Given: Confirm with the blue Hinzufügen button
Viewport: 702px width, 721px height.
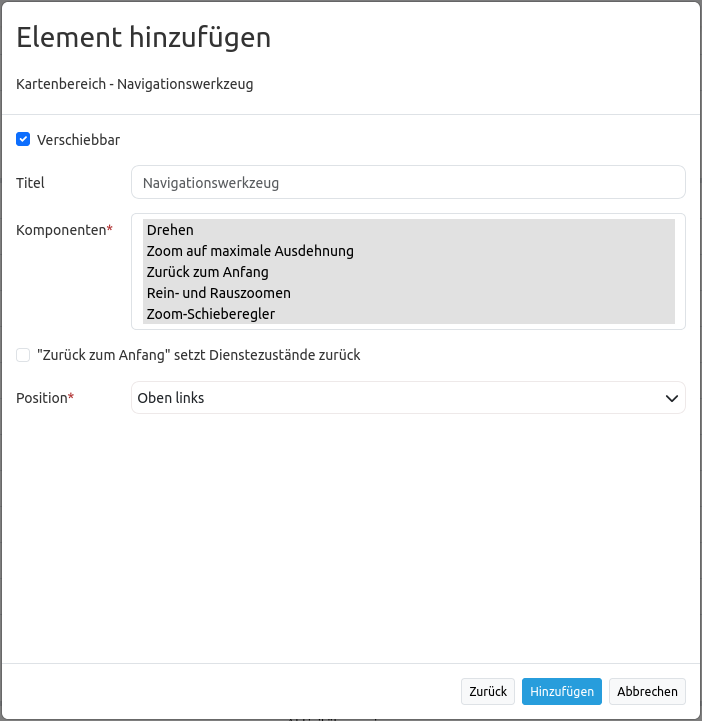Looking at the screenshot, I should tap(561, 691).
